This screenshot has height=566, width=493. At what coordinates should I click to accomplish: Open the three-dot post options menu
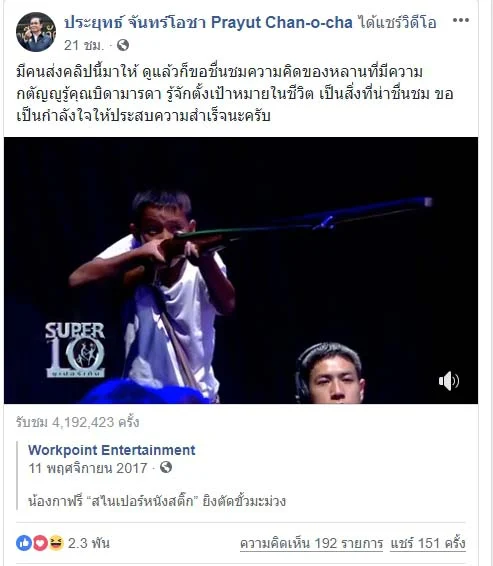click(x=461, y=20)
